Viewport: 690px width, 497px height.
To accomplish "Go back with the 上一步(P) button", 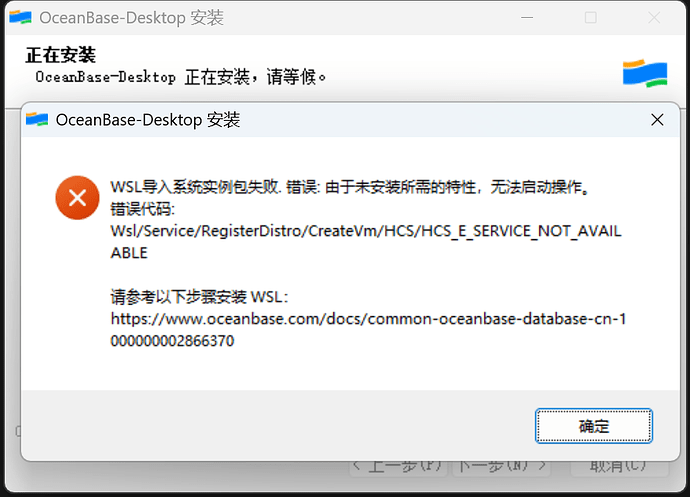I will [x=397, y=465].
